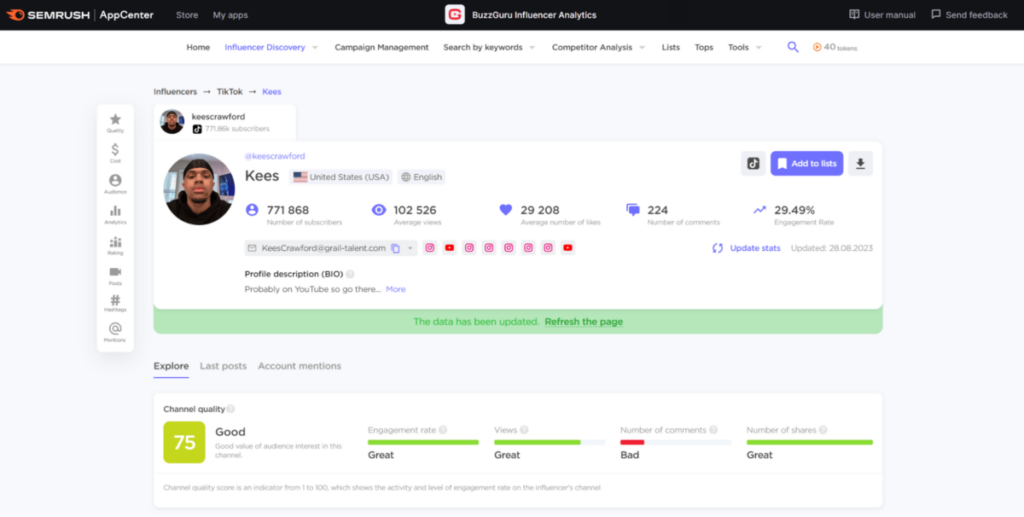Click the info icon next to Number of comments

coord(713,430)
